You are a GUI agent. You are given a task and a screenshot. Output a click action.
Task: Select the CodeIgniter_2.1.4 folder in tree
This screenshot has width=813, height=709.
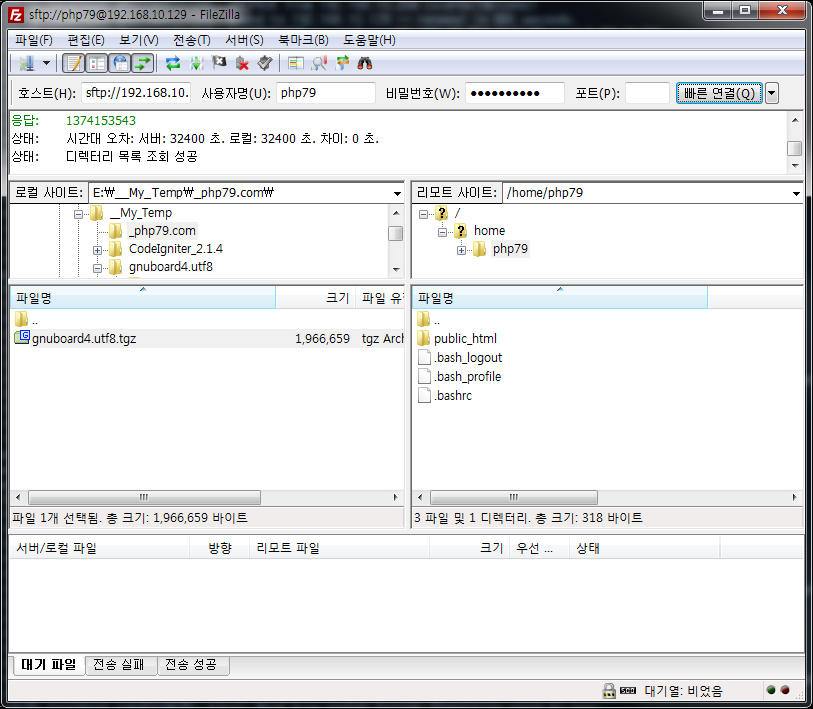pyautogui.click(x=176, y=249)
